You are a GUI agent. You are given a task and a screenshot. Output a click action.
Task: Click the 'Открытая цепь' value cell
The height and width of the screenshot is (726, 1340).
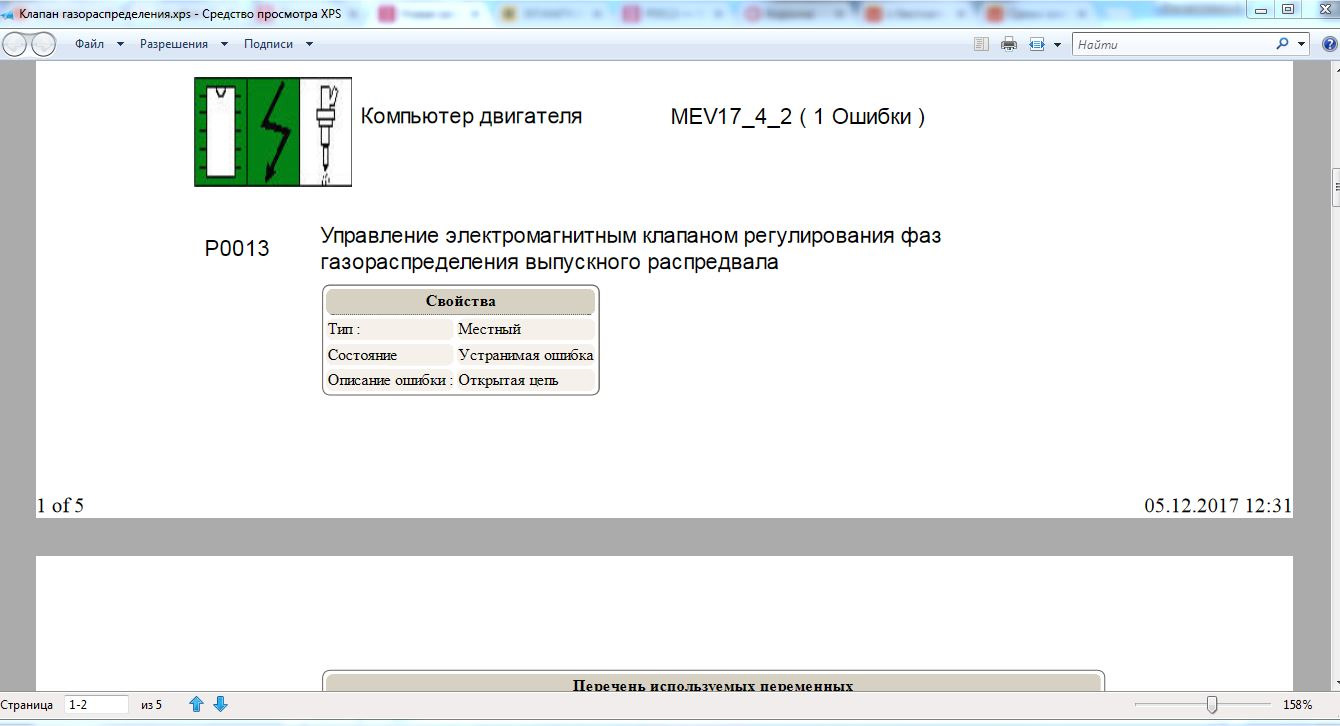click(526, 380)
